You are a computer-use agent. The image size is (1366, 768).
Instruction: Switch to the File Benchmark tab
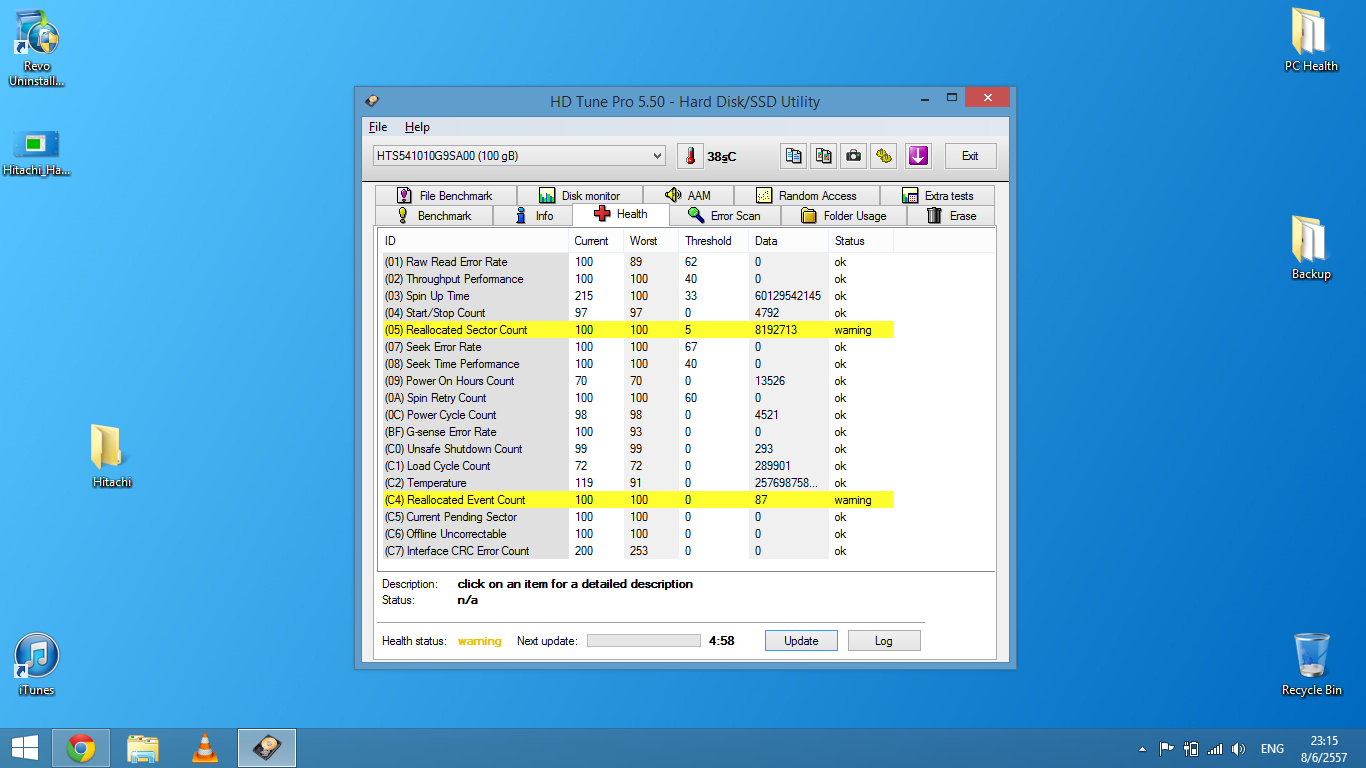tap(447, 195)
